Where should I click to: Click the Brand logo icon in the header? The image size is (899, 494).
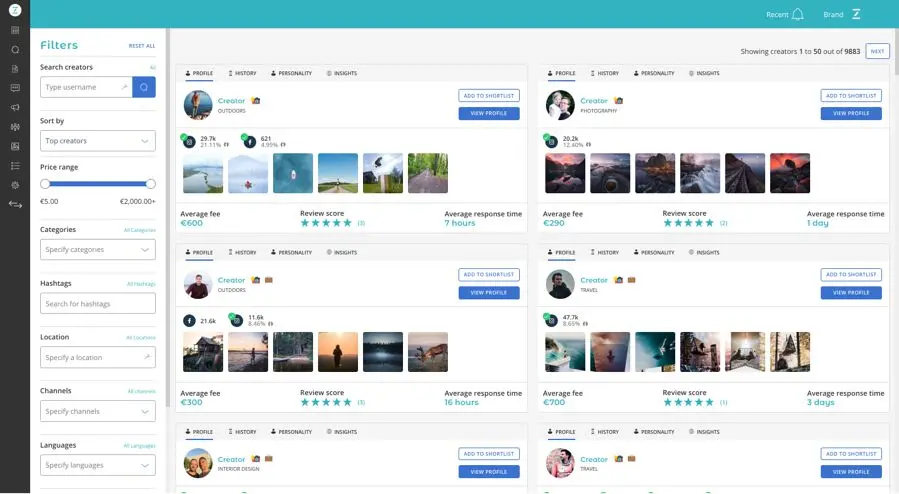click(856, 14)
